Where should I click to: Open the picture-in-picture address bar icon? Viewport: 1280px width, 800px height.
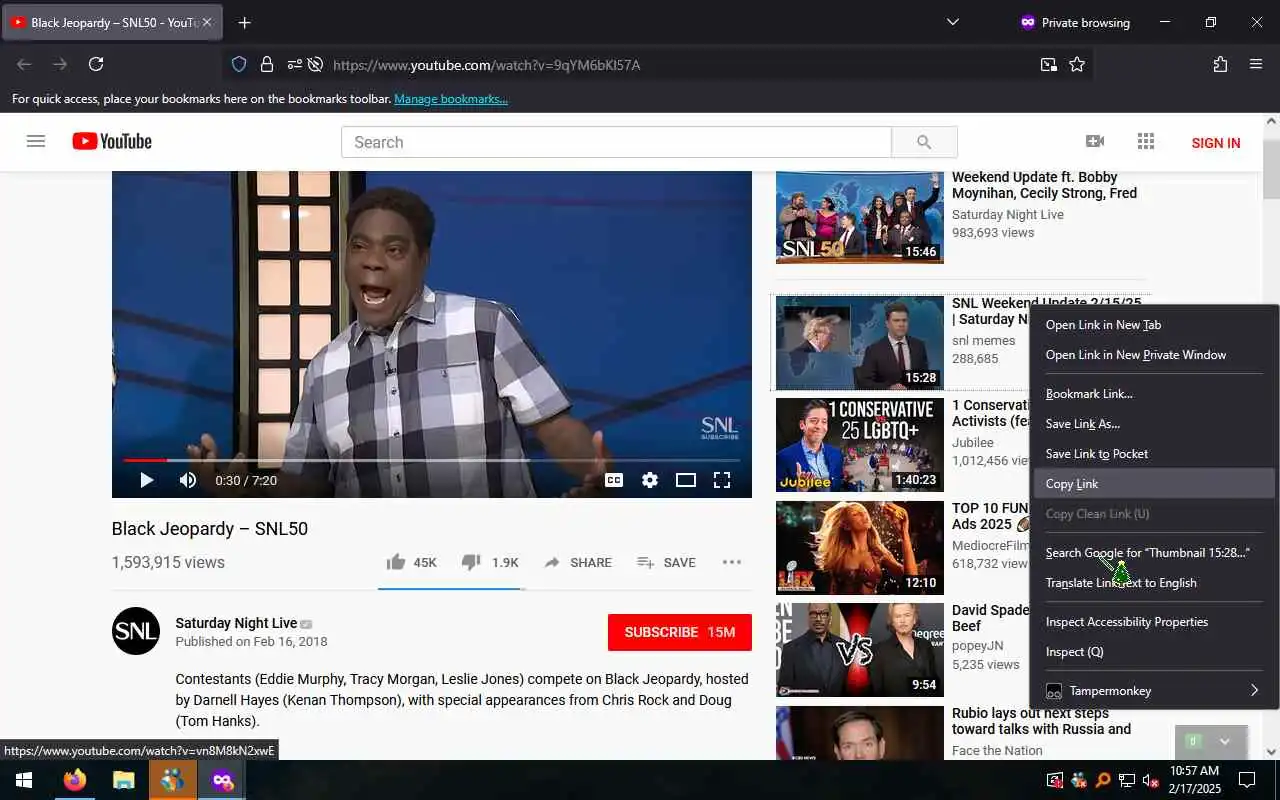pos(1048,64)
